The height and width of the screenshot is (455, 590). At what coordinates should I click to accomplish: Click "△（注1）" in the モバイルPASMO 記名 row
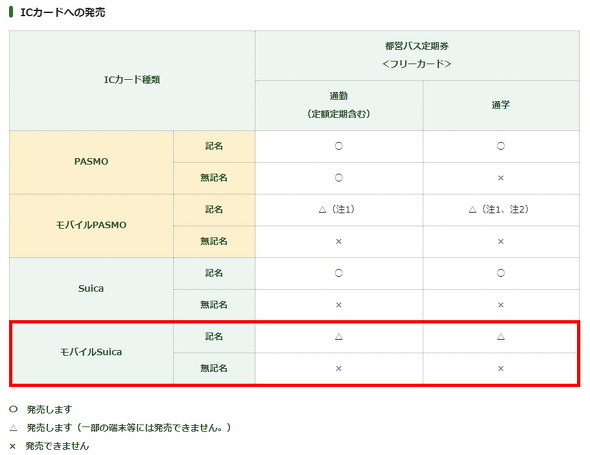[337, 210]
